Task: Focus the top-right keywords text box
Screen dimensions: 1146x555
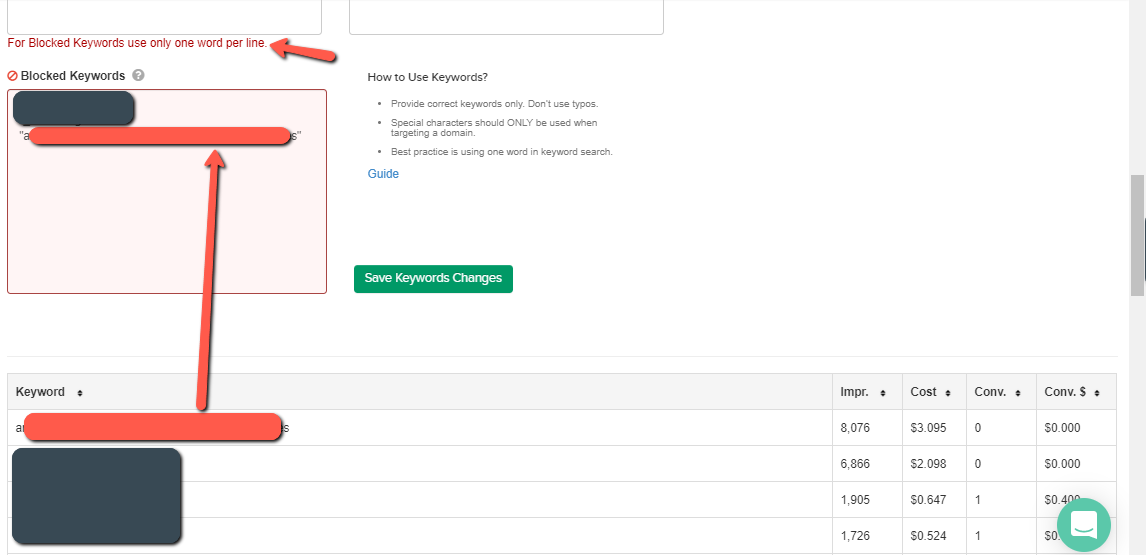Action: click(x=506, y=15)
